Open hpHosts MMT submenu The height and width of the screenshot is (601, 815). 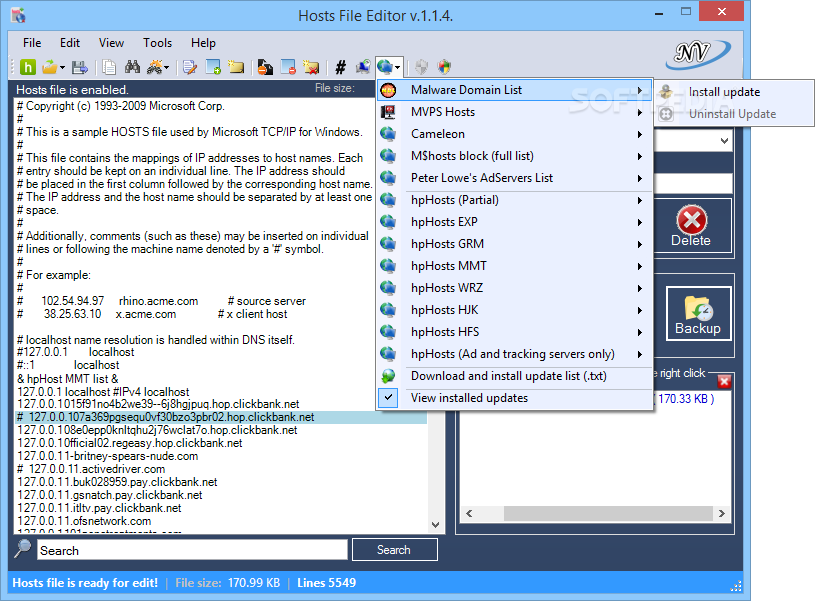coord(514,266)
